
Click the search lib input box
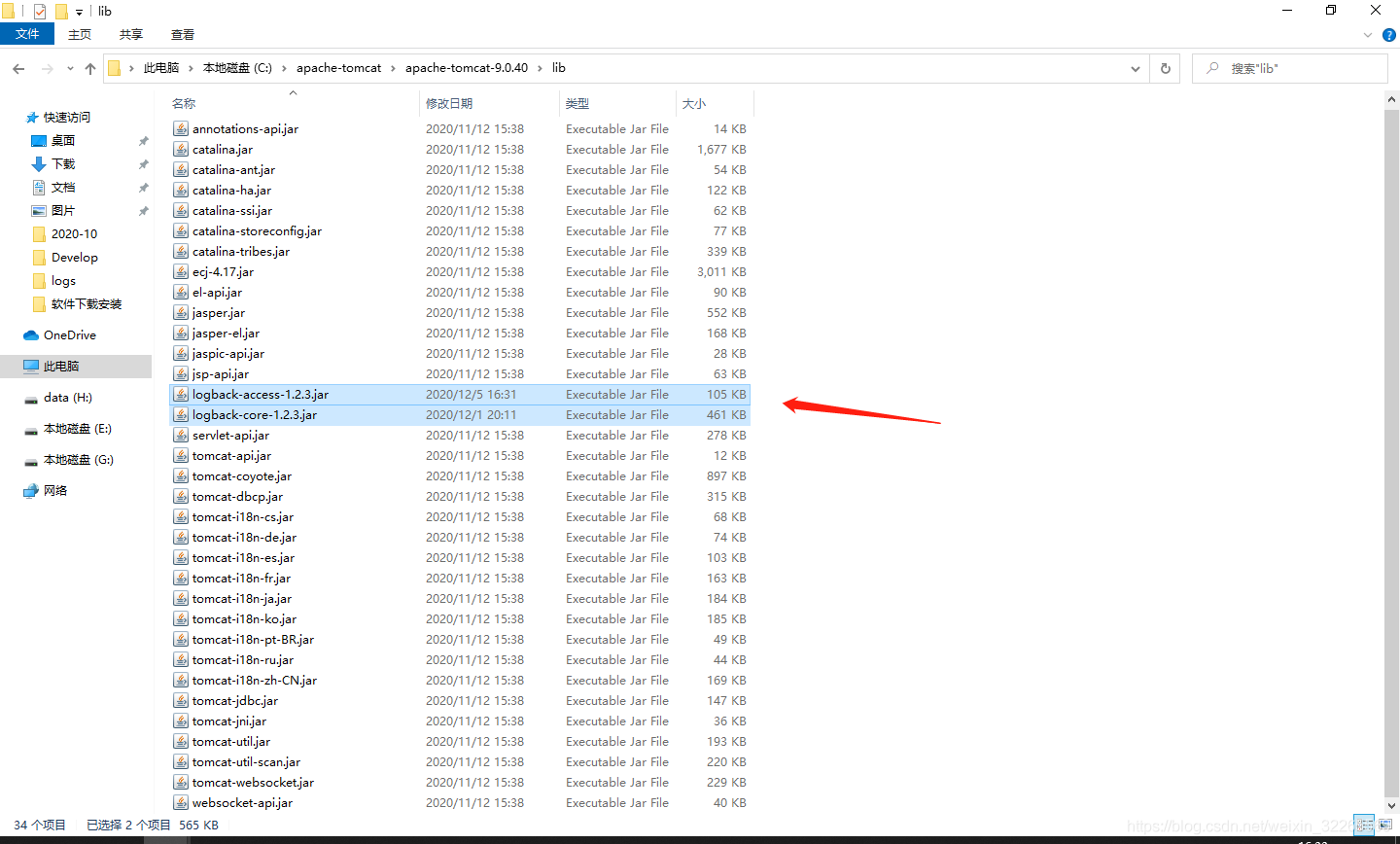(x=1289, y=68)
